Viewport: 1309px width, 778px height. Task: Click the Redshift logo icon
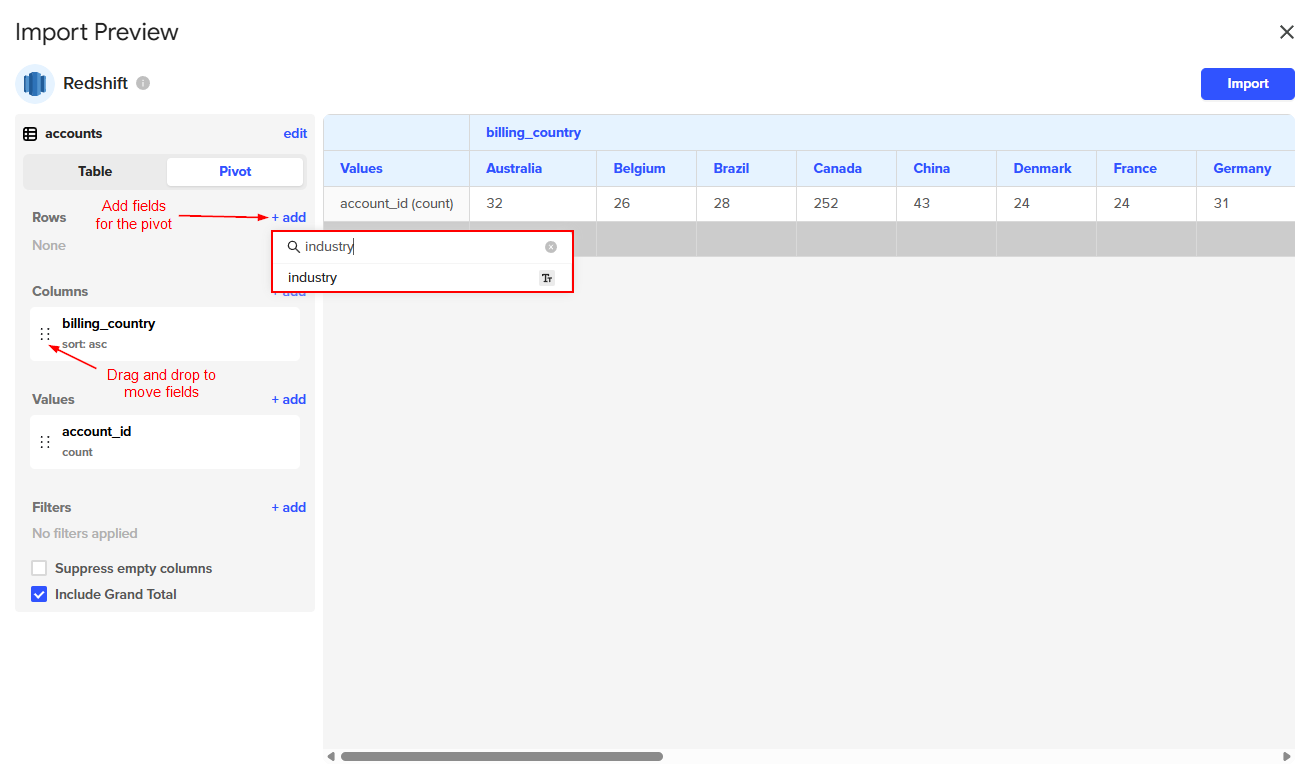click(x=35, y=84)
